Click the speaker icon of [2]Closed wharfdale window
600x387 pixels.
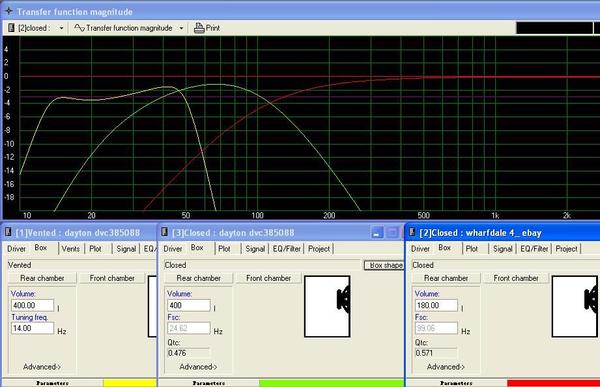point(412,232)
